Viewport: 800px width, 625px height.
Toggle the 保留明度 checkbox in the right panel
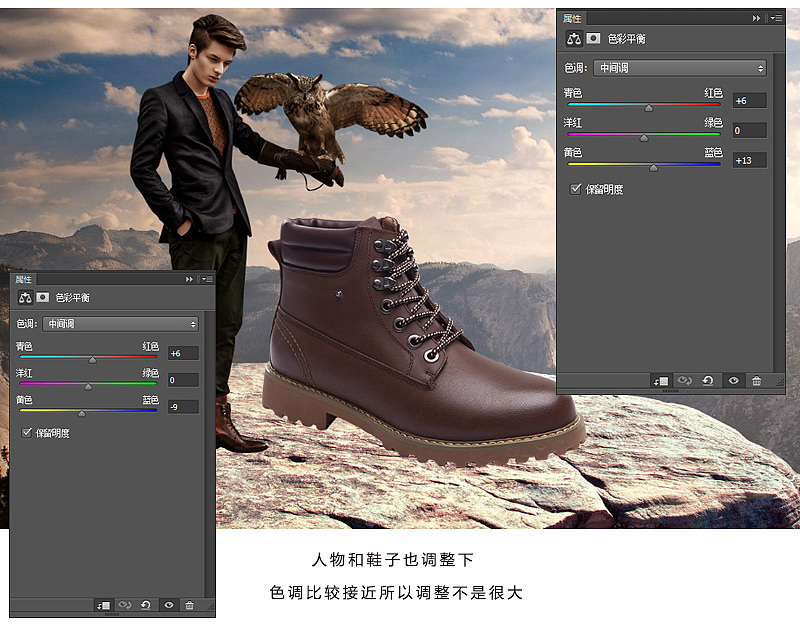(x=576, y=189)
